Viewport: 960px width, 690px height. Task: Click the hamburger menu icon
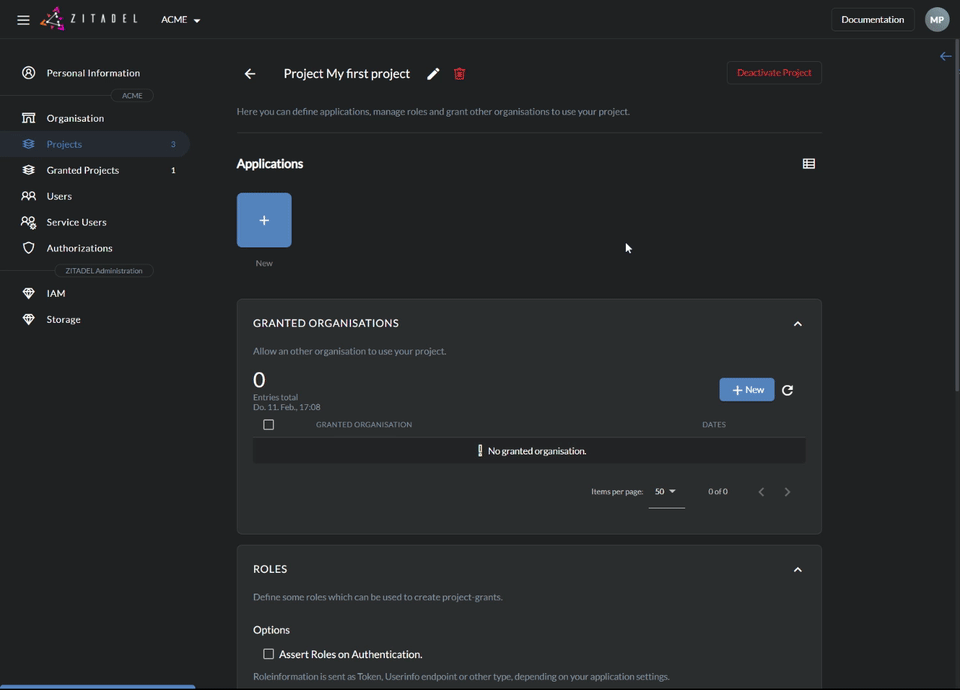[x=23, y=20]
